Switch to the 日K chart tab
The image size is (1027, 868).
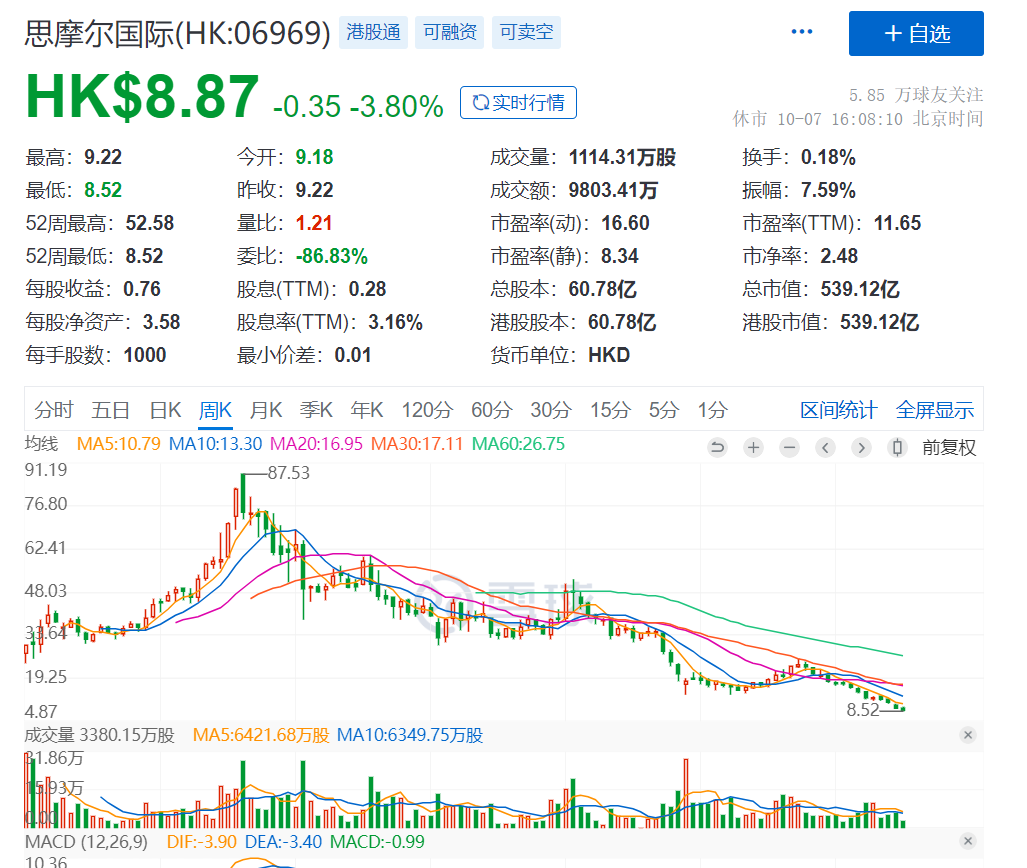point(165,410)
